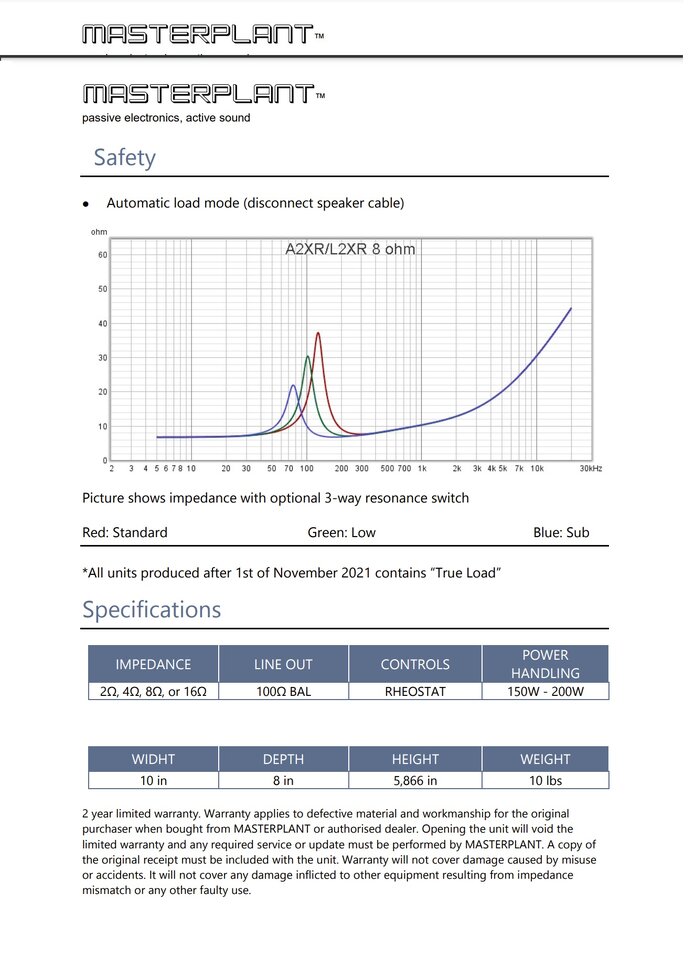The width and height of the screenshot is (695, 960).
Task: Click the 'CONTROLS' table header cell
Action: 415,664
